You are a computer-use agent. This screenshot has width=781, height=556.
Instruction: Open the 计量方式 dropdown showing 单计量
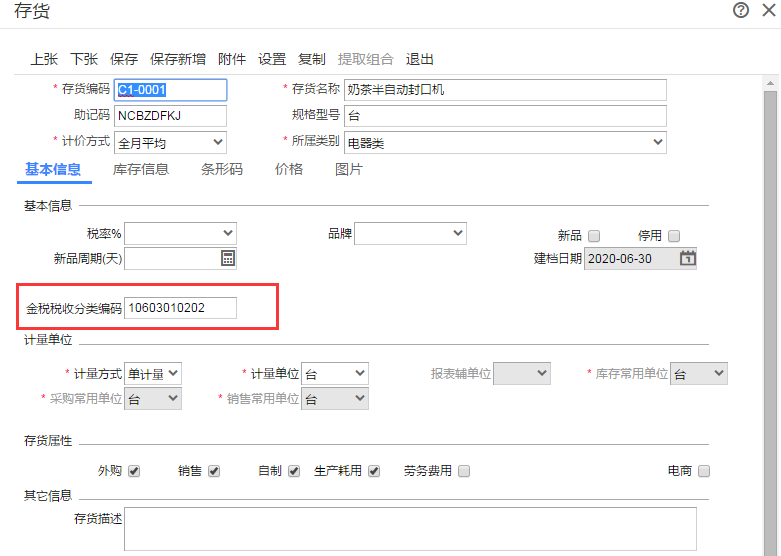point(153,373)
